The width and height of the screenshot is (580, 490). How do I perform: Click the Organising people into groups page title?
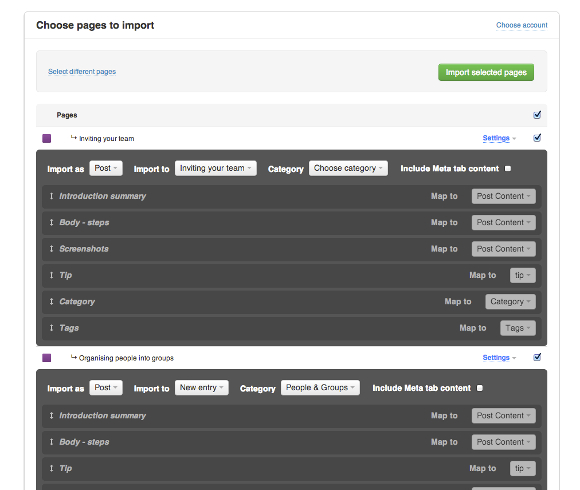tap(126, 358)
